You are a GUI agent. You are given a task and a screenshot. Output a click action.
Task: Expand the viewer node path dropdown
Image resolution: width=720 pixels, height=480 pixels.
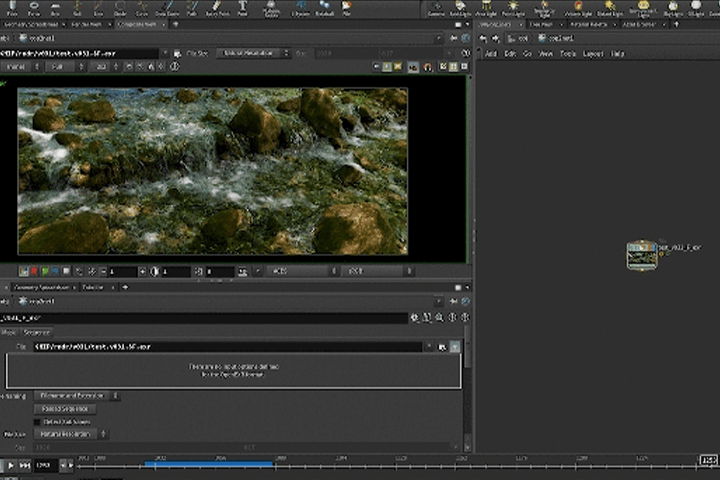coord(439,39)
